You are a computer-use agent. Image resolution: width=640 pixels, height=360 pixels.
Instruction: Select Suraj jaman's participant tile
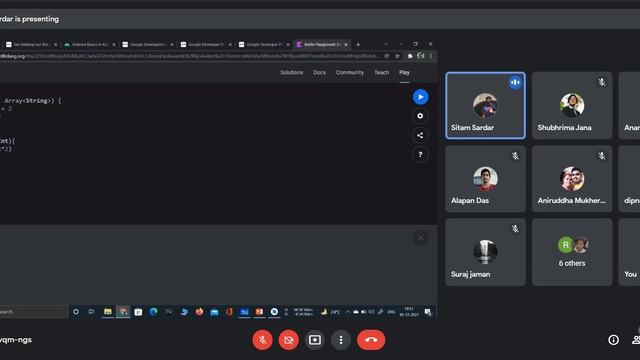click(x=485, y=252)
